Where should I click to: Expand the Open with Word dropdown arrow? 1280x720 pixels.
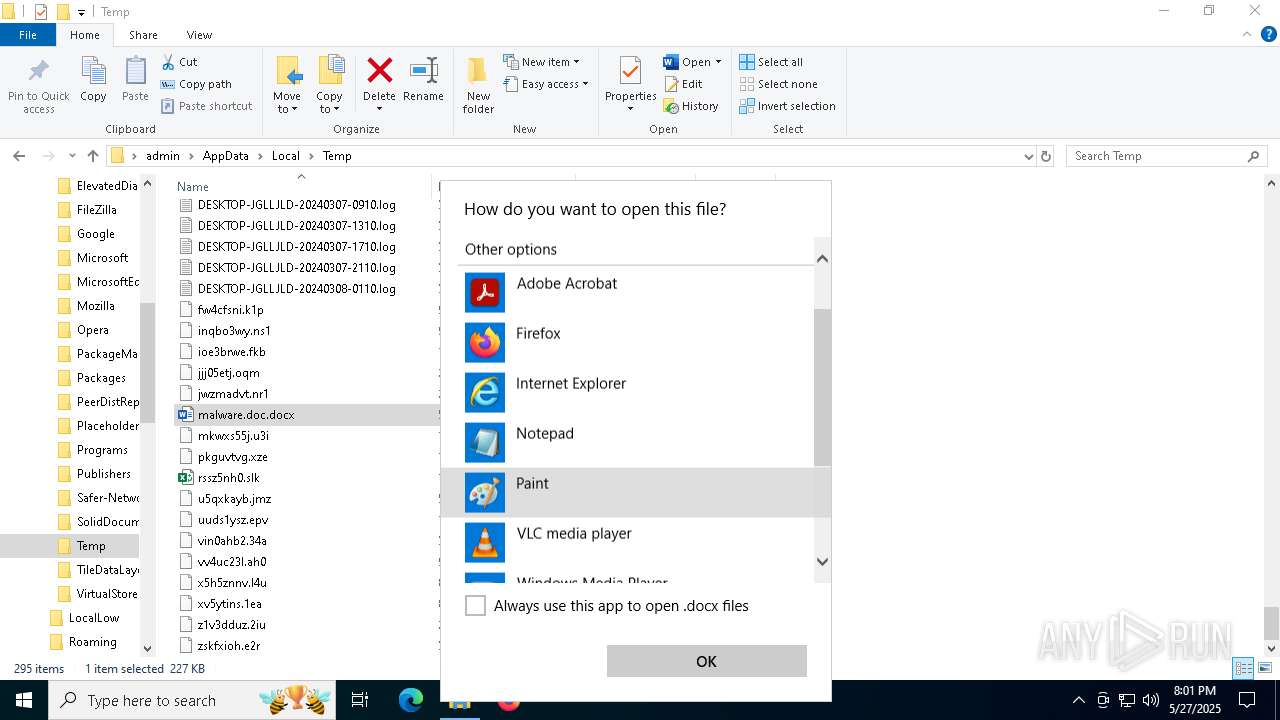(x=718, y=62)
